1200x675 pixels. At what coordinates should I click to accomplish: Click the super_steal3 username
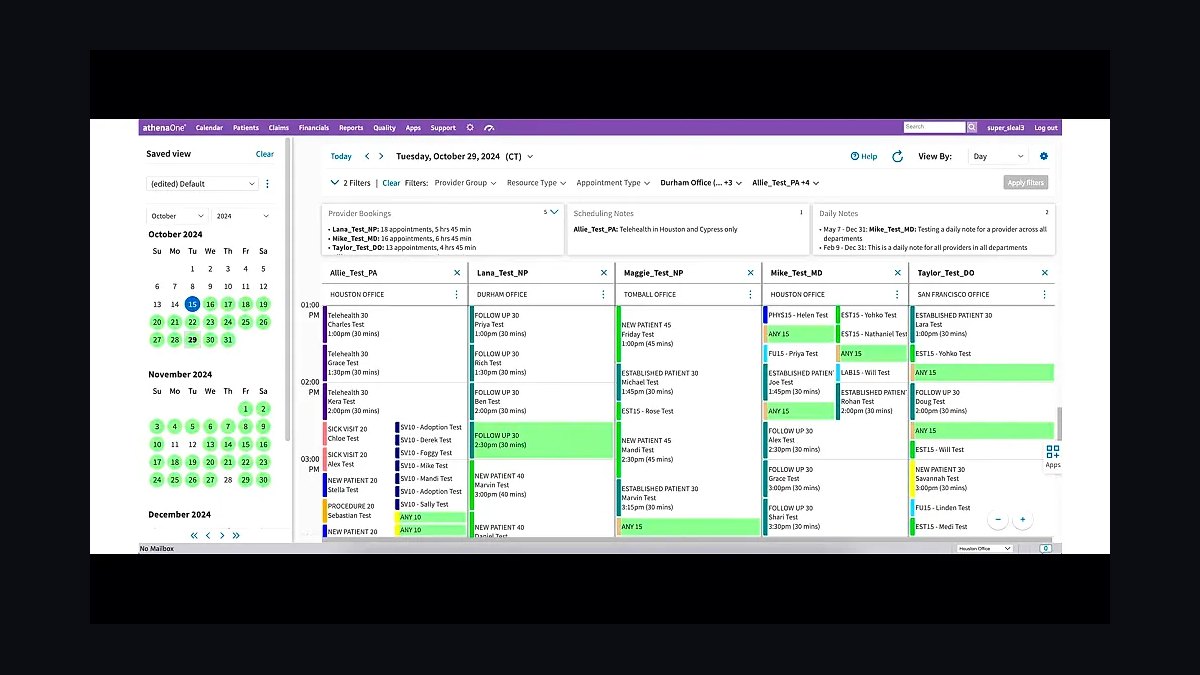coord(1006,128)
